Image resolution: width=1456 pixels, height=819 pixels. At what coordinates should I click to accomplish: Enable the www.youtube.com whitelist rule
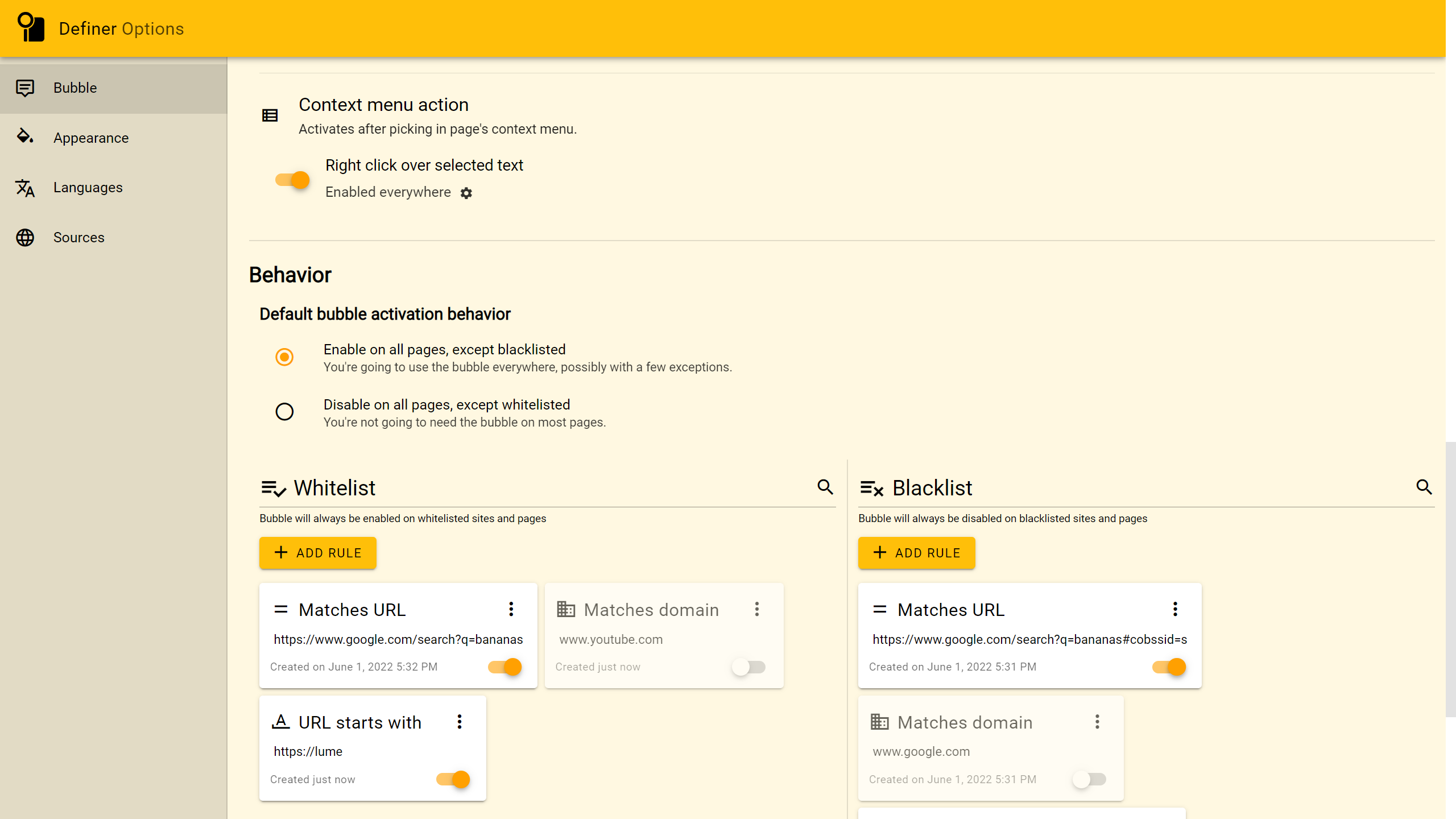[x=748, y=667]
